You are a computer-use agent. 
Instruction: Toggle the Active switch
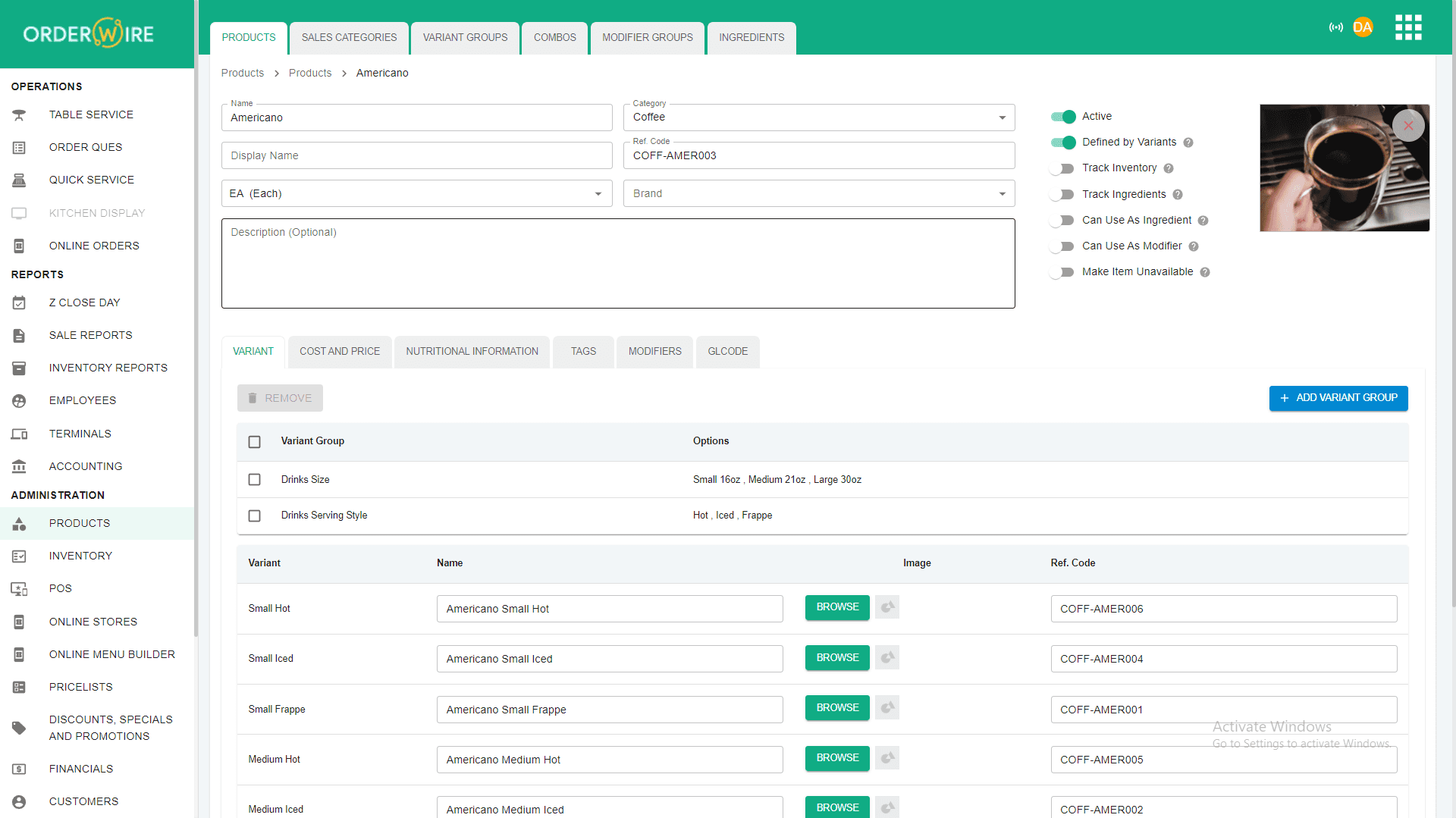click(x=1063, y=117)
